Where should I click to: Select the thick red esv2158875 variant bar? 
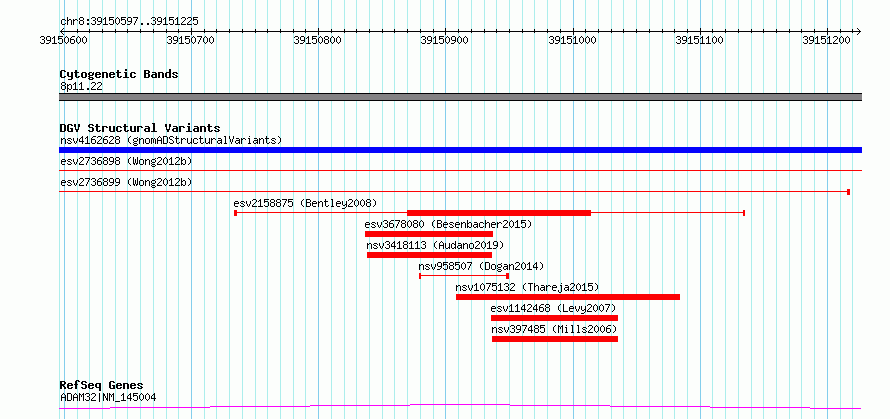499,213
